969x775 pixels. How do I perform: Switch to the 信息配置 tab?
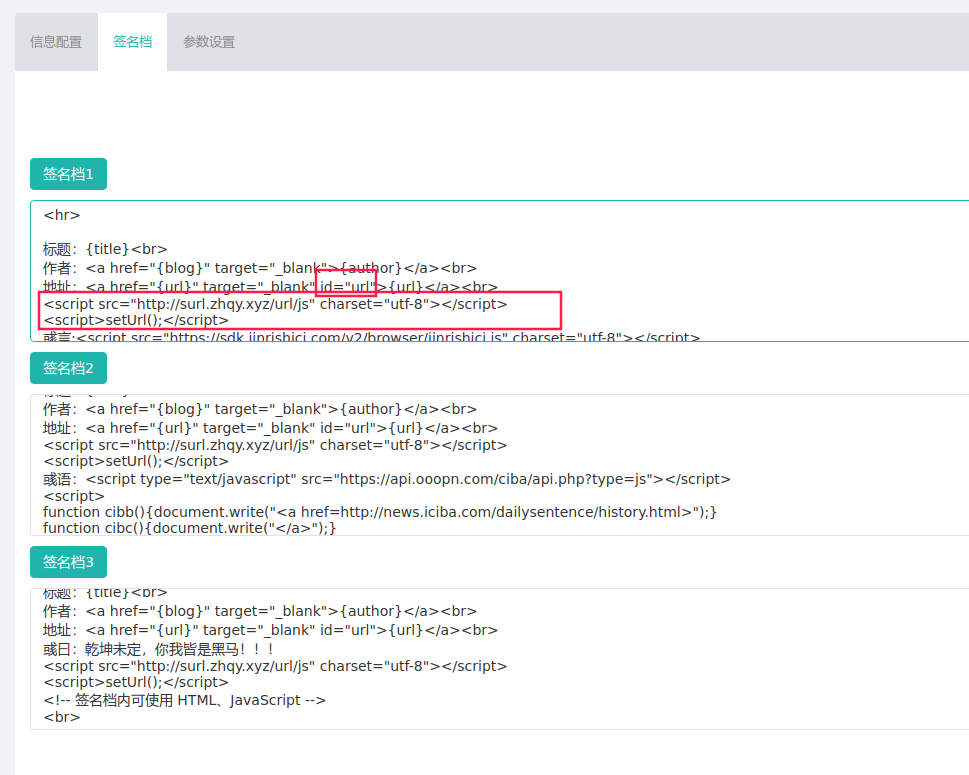pyautogui.click(x=56, y=42)
